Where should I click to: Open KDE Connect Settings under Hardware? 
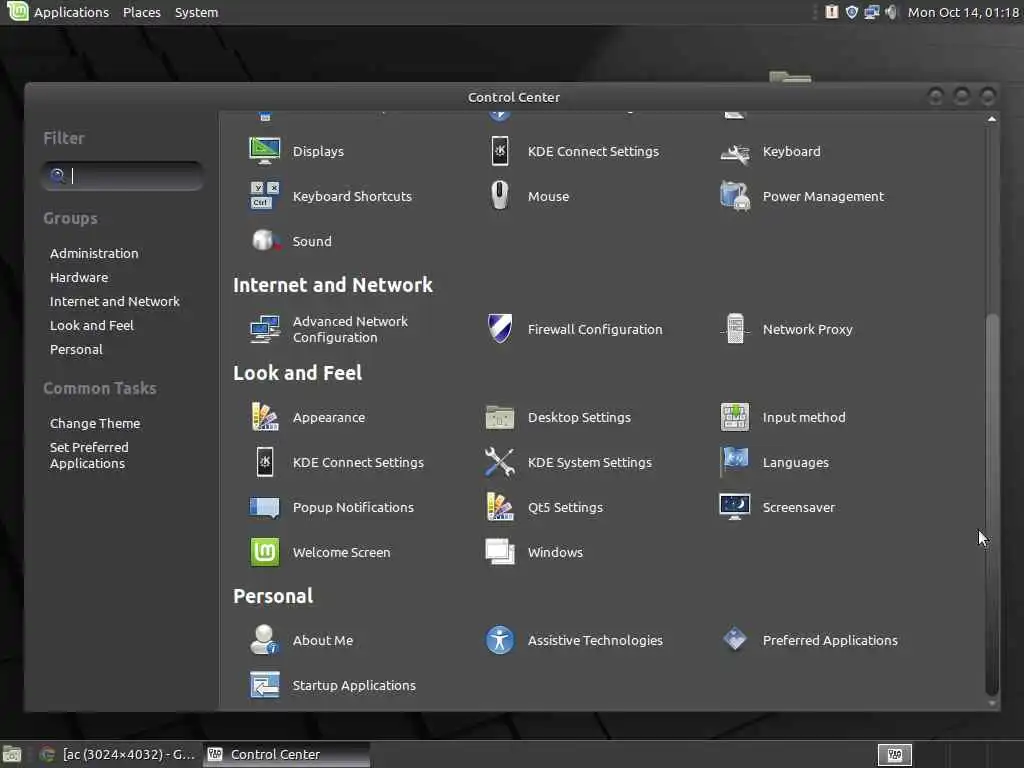500,151
